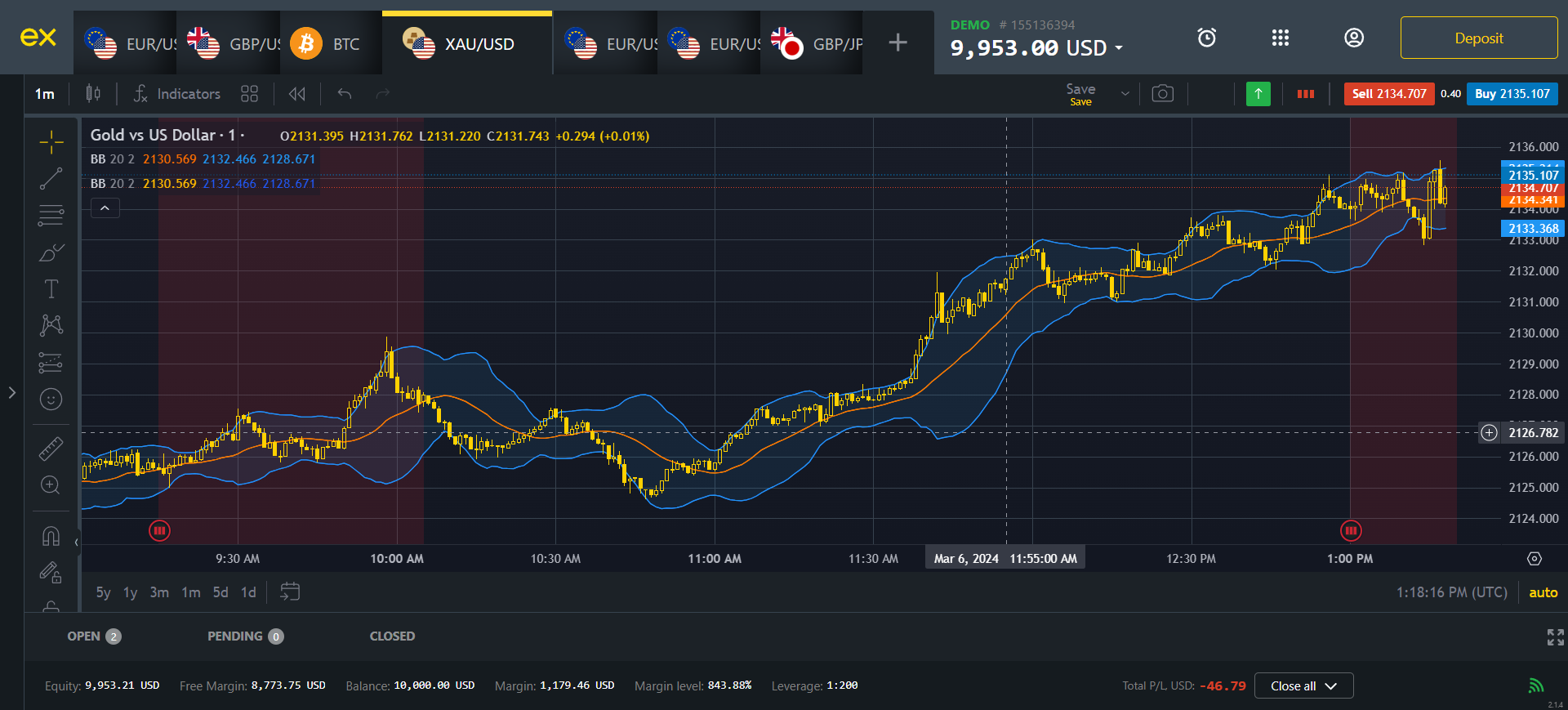The height and width of the screenshot is (710, 1568).
Task: Open the apps grid menu
Action: click(x=1281, y=38)
